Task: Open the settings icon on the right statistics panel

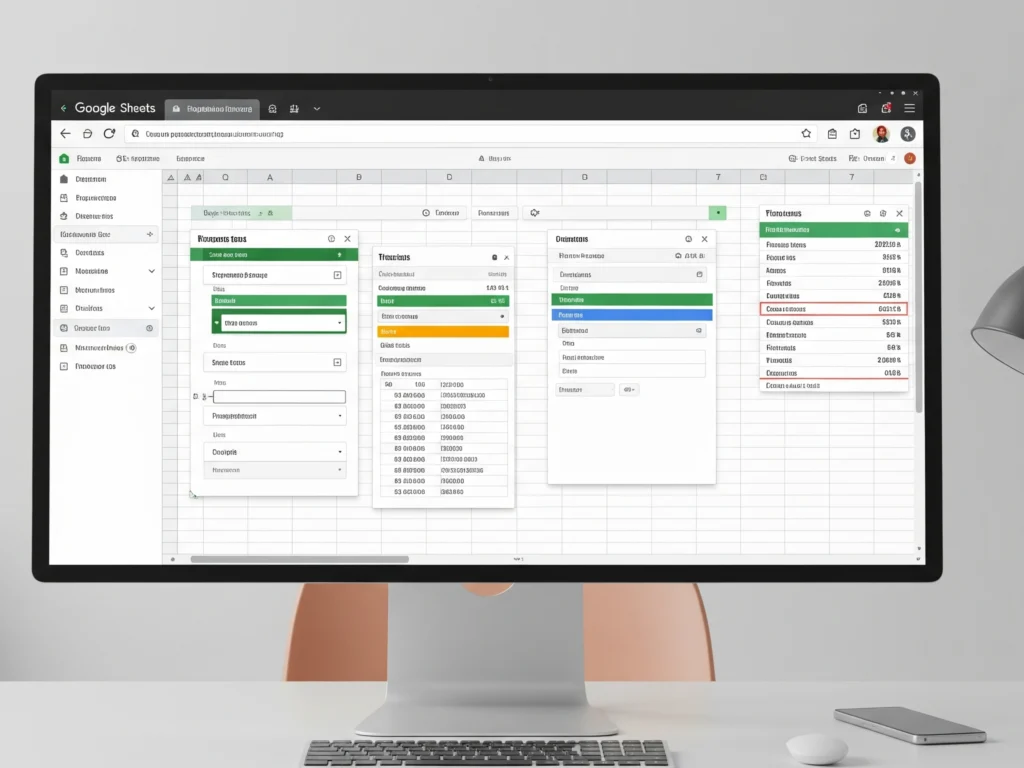Action: click(883, 214)
